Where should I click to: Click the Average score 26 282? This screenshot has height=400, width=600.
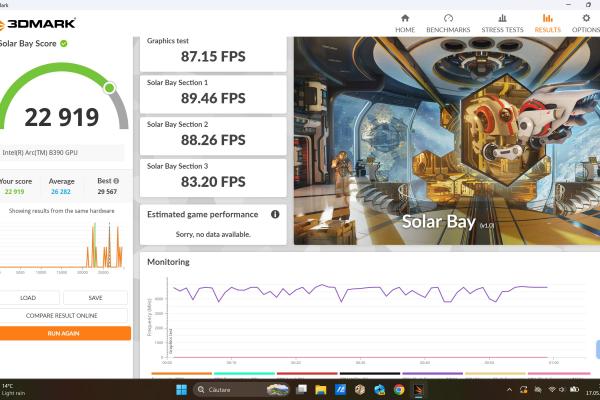[x=61, y=192]
